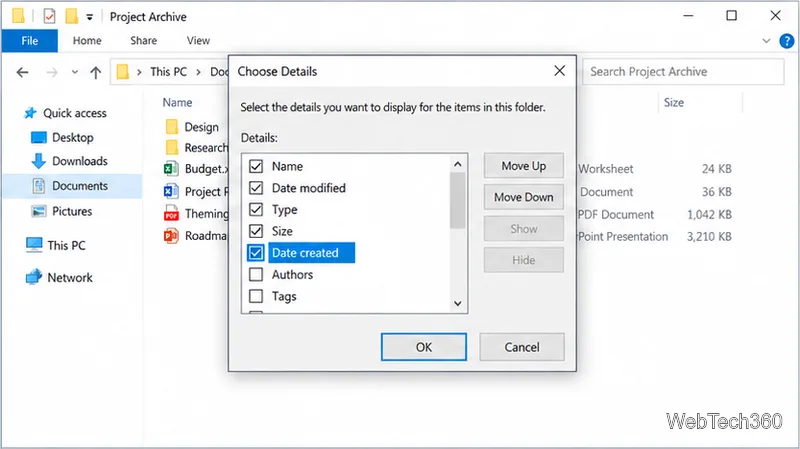The image size is (800, 449).
Task: Select the Roadmap PowerPoint file icon
Action: pos(171,236)
